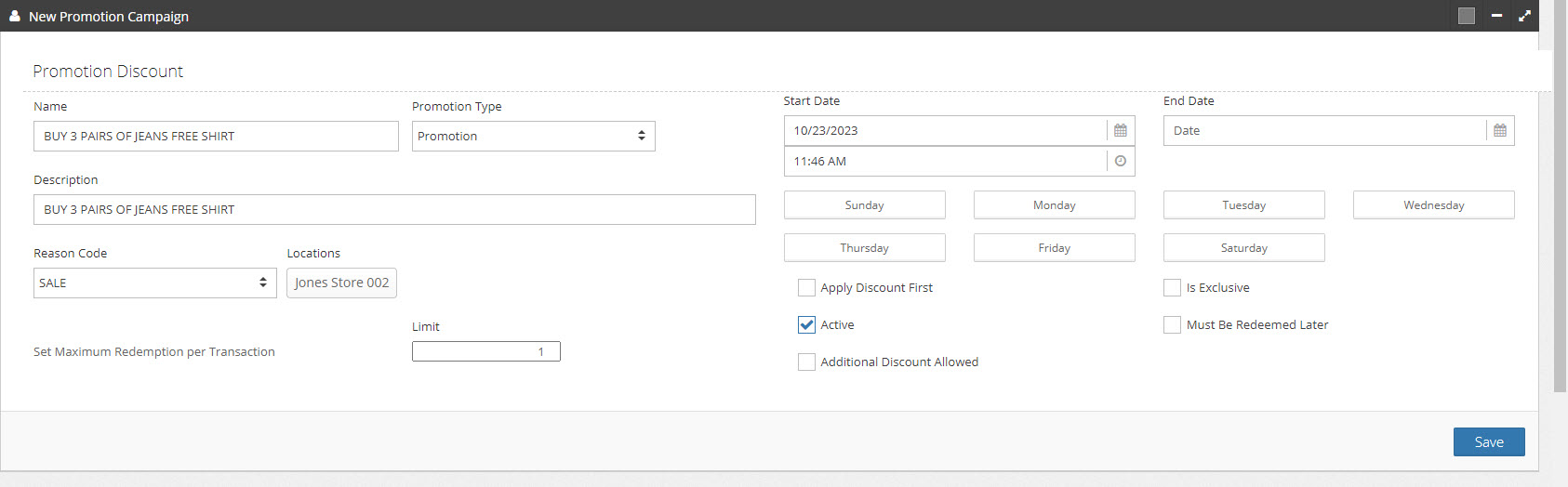
Task: Click the user icon in the title bar
Action: [x=15, y=16]
